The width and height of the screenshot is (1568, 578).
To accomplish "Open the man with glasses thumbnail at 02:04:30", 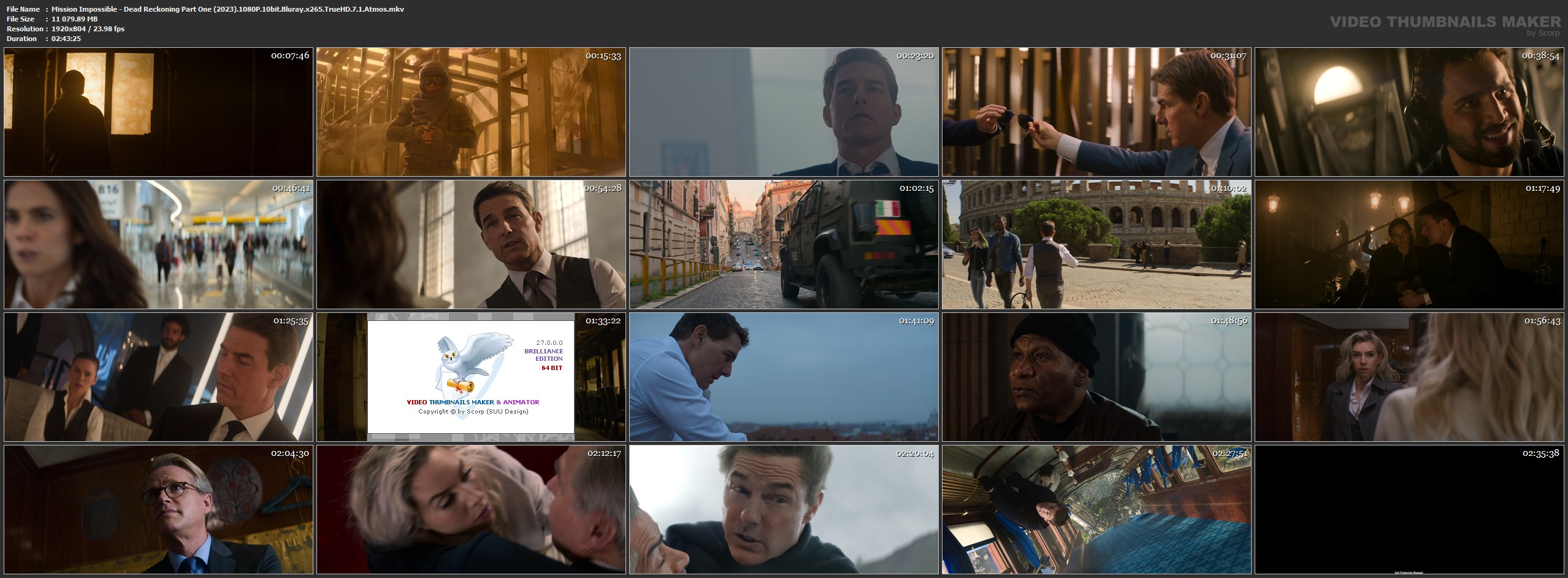I will pyautogui.click(x=158, y=509).
